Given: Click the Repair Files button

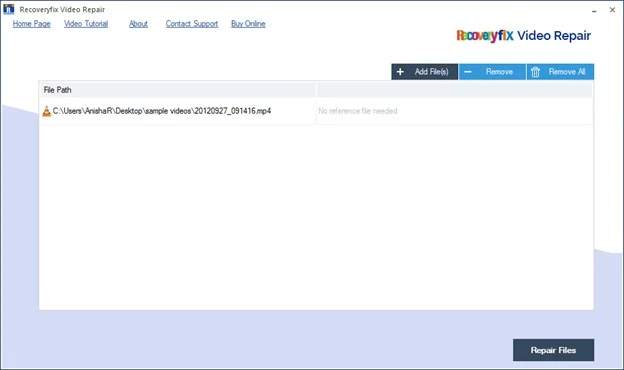Looking at the screenshot, I should 554,350.
